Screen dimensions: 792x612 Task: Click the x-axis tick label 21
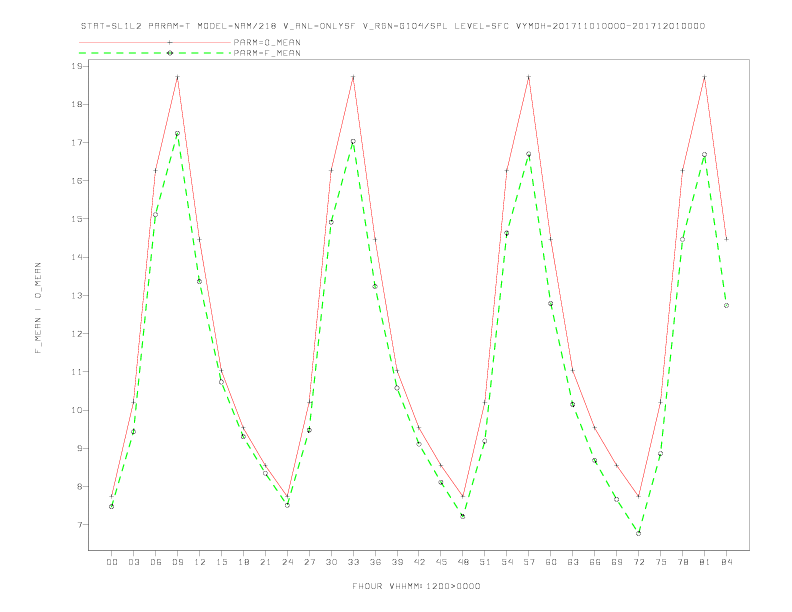(x=265, y=562)
